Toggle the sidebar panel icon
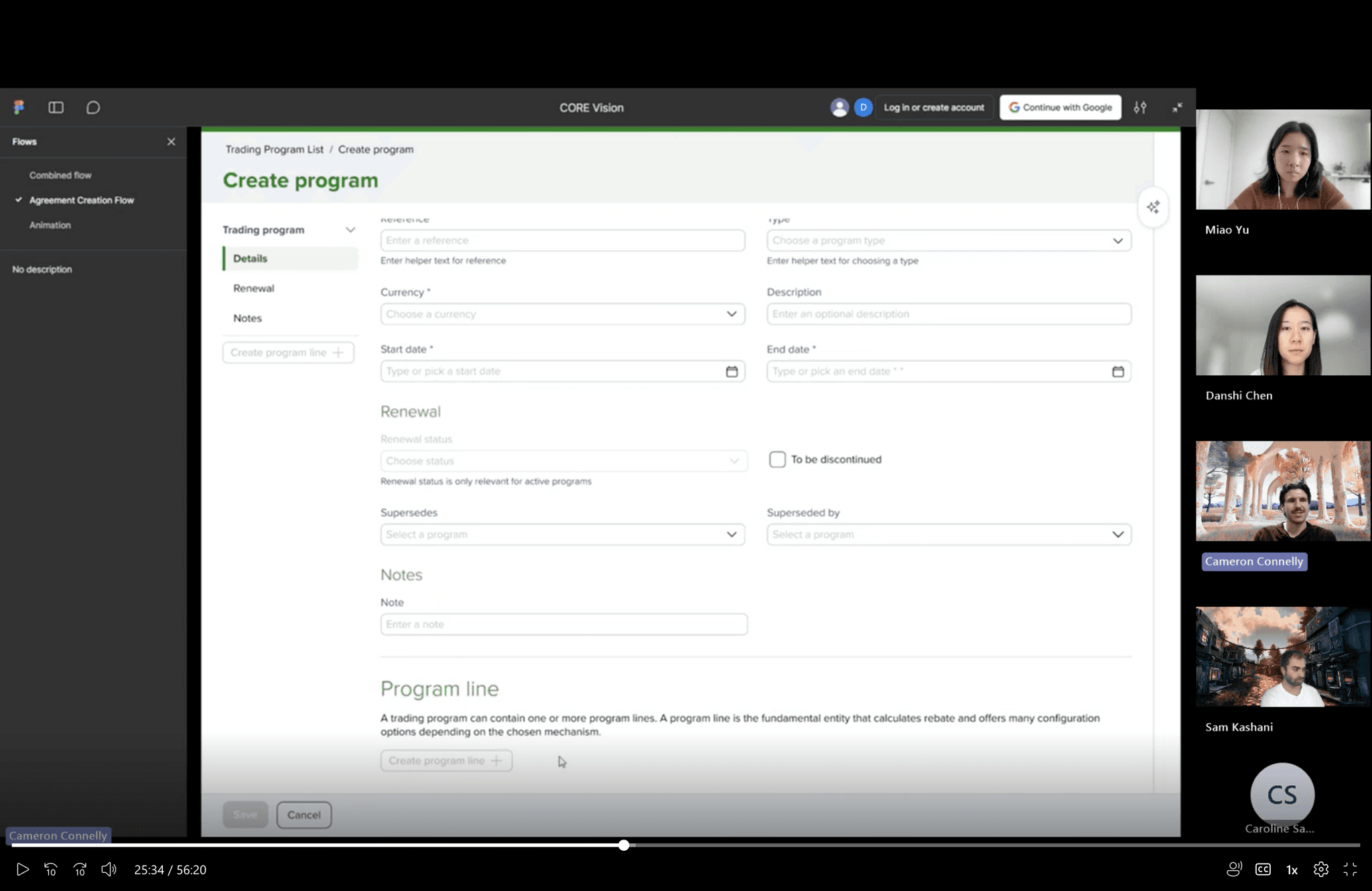Viewport: 1372px width, 891px height. pyautogui.click(x=56, y=107)
